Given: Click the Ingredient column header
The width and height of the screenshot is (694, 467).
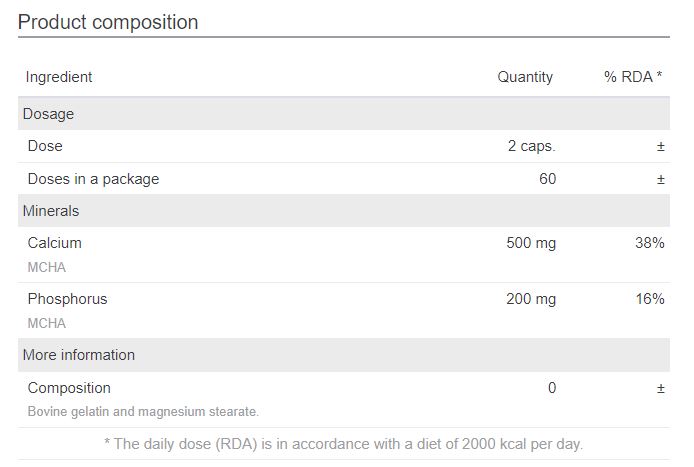Looking at the screenshot, I should coord(59,77).
